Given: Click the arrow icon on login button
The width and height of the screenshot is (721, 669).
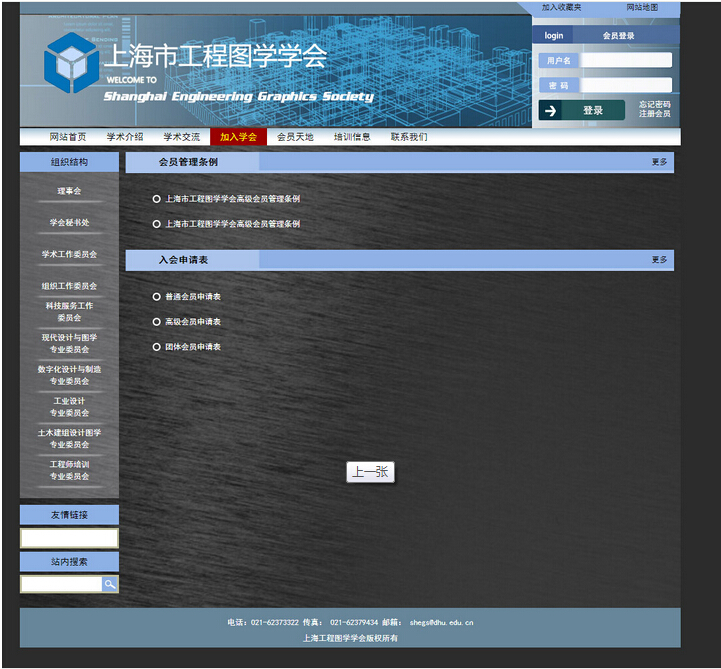Looking at the screenshot, I should point(551,110).
